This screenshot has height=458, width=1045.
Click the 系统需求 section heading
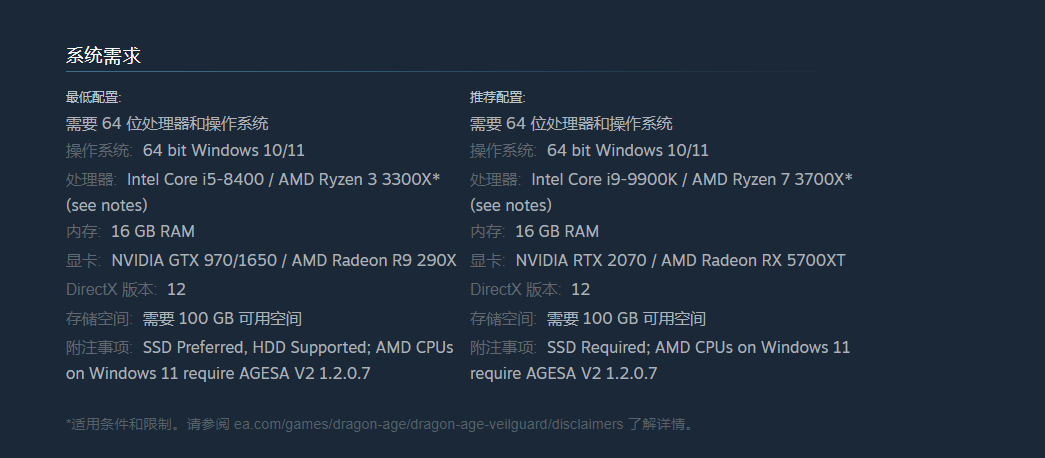[103, 56]
